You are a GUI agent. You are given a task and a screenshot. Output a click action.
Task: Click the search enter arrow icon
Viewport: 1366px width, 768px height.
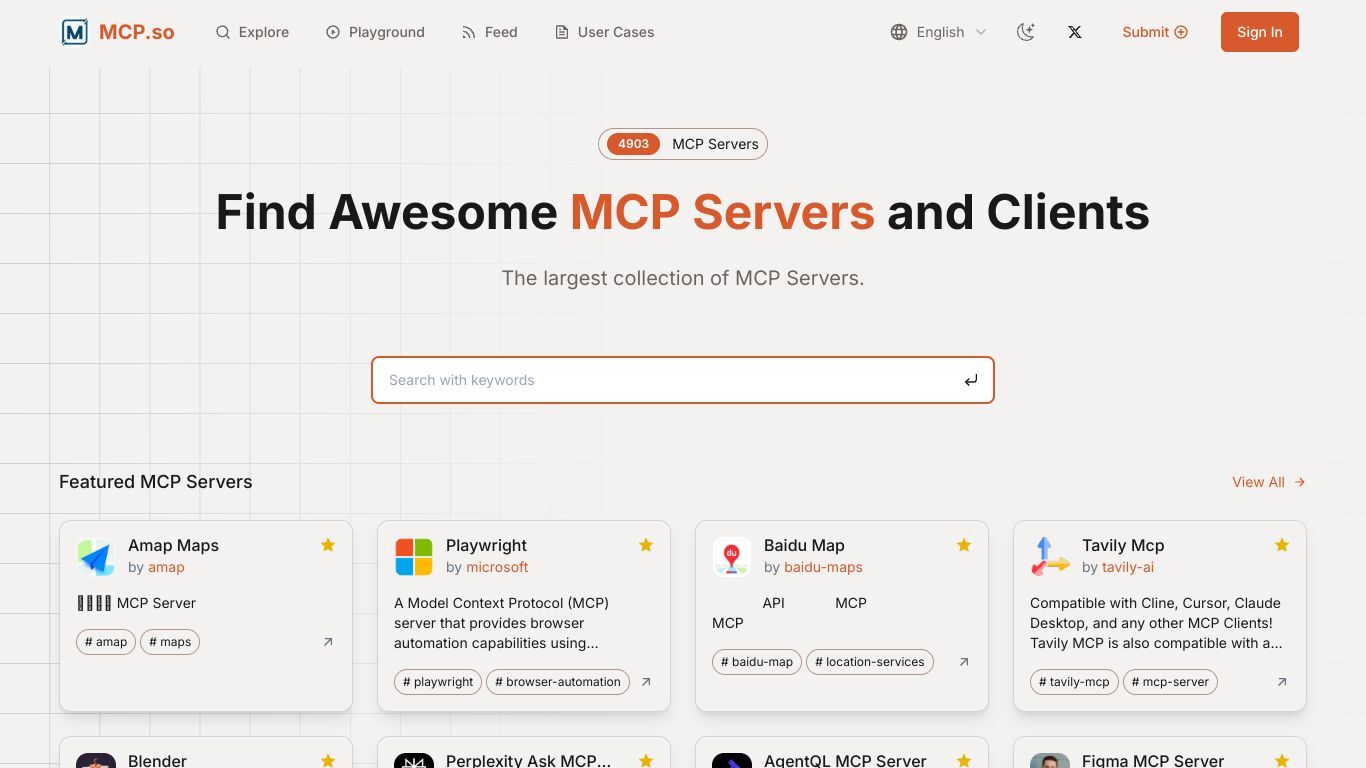point(970,380)
